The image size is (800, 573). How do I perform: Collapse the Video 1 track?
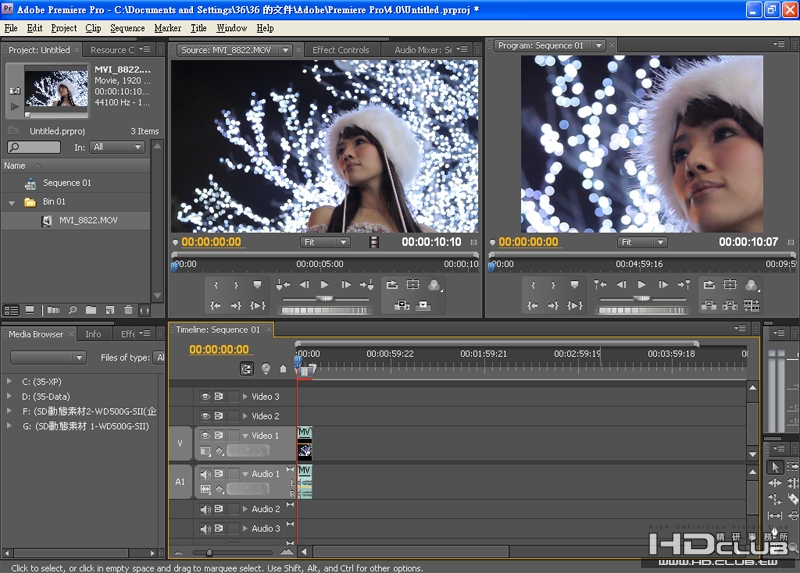pos(245,436)
